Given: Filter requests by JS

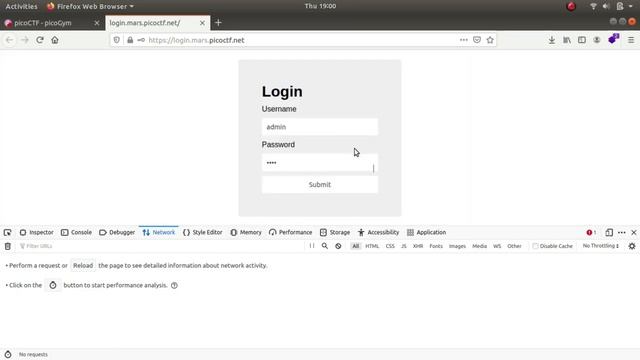Looking at the screenshot, I should (x=404, y=246).
